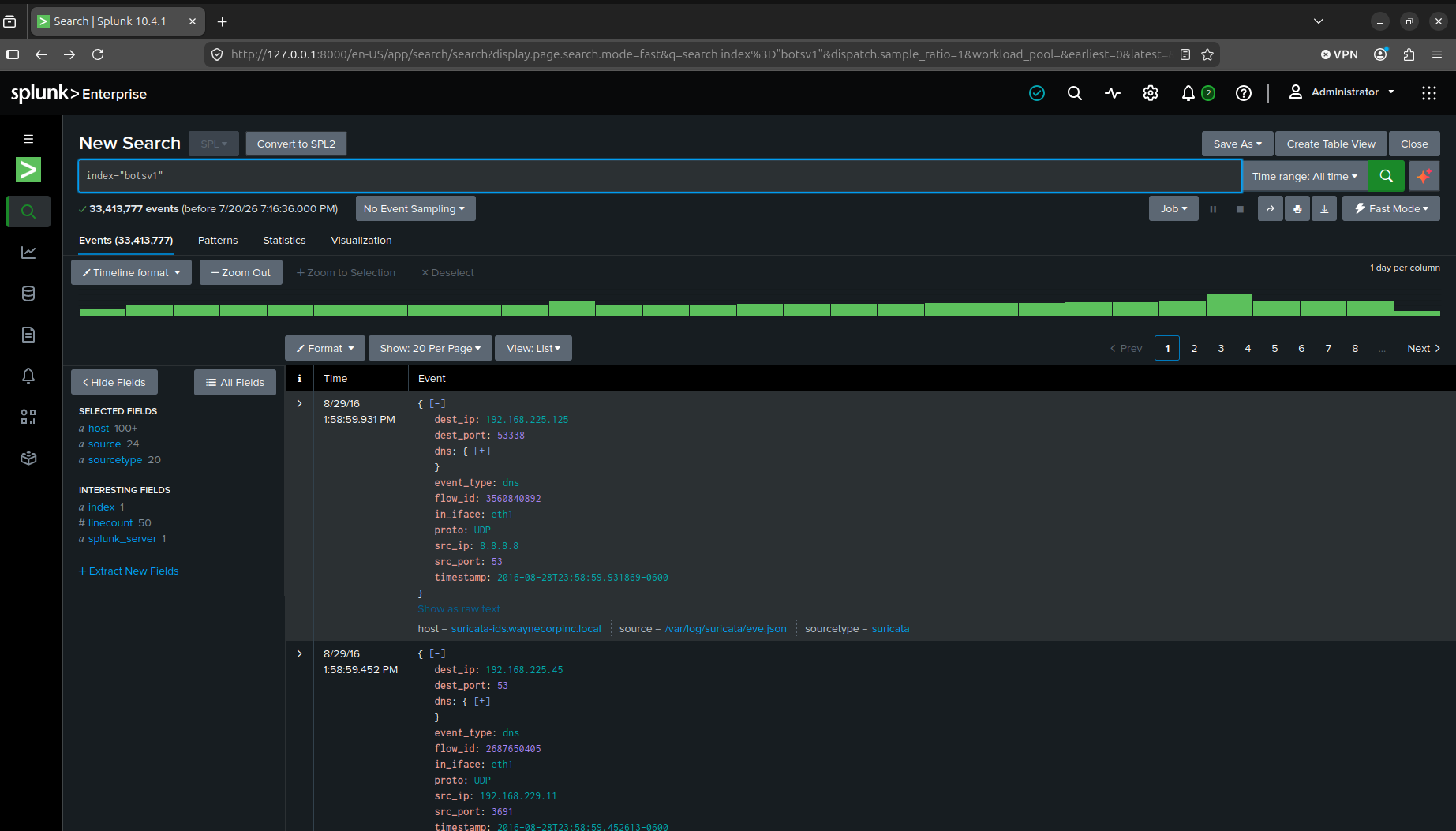Open the cube icon in left sidebar
This screenshot has width=1456, height=831.
coord(28,458)
